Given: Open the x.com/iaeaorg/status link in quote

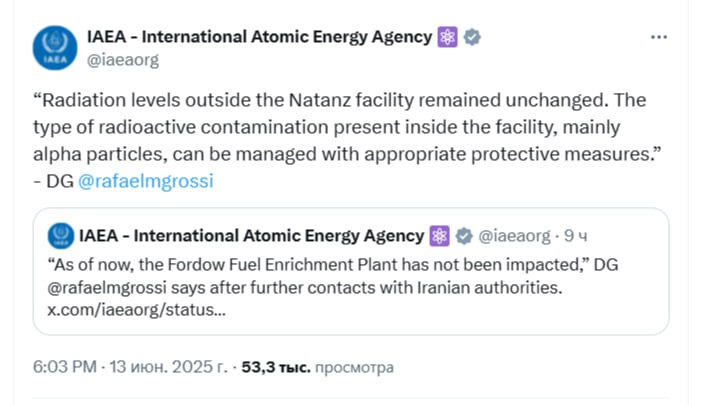Looking at the screenshot, I should 137,310.
